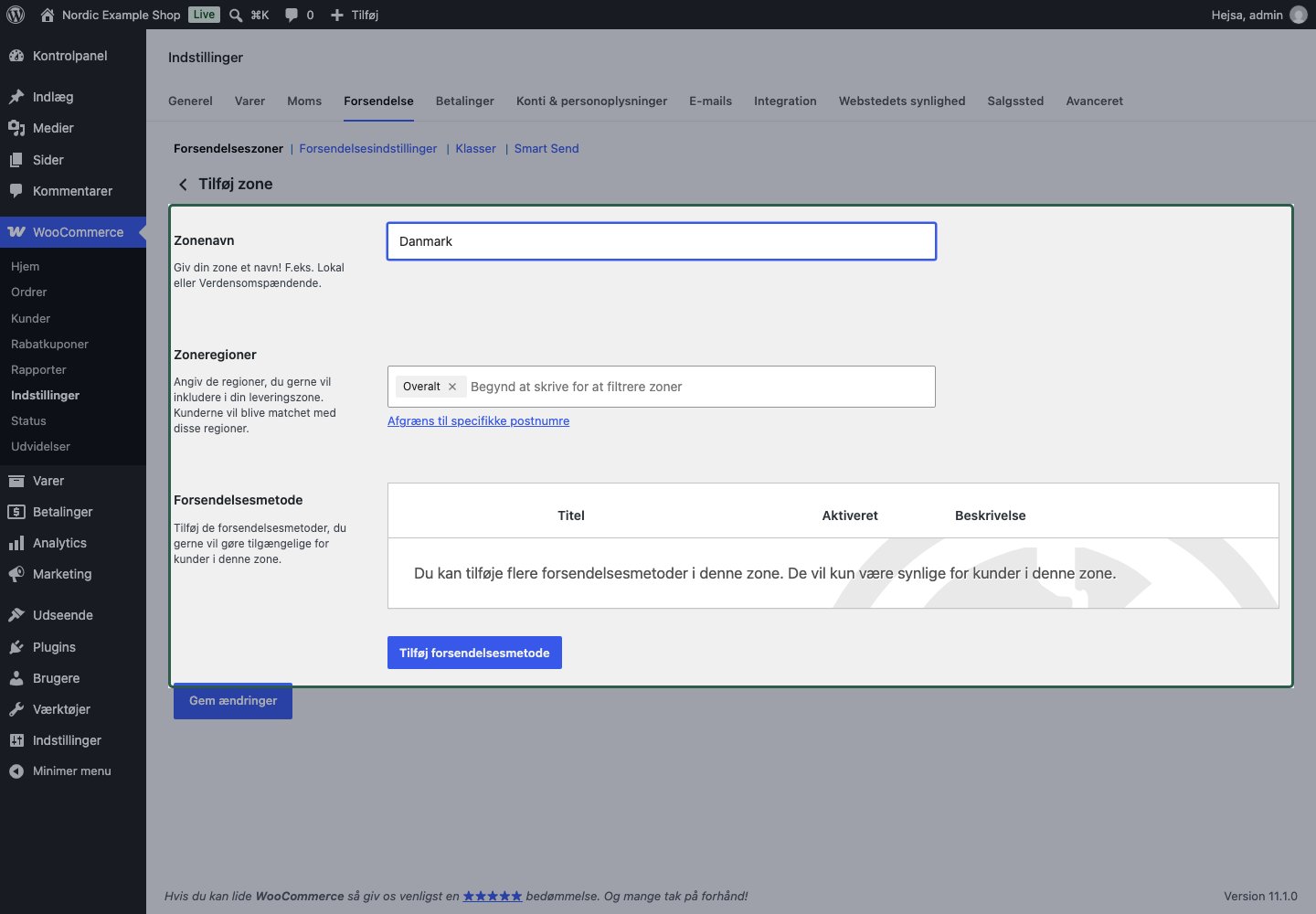Screen dimensions: 1316x914
Task: Click the plus icon next to Tilføj
Action: pos(337,15)
